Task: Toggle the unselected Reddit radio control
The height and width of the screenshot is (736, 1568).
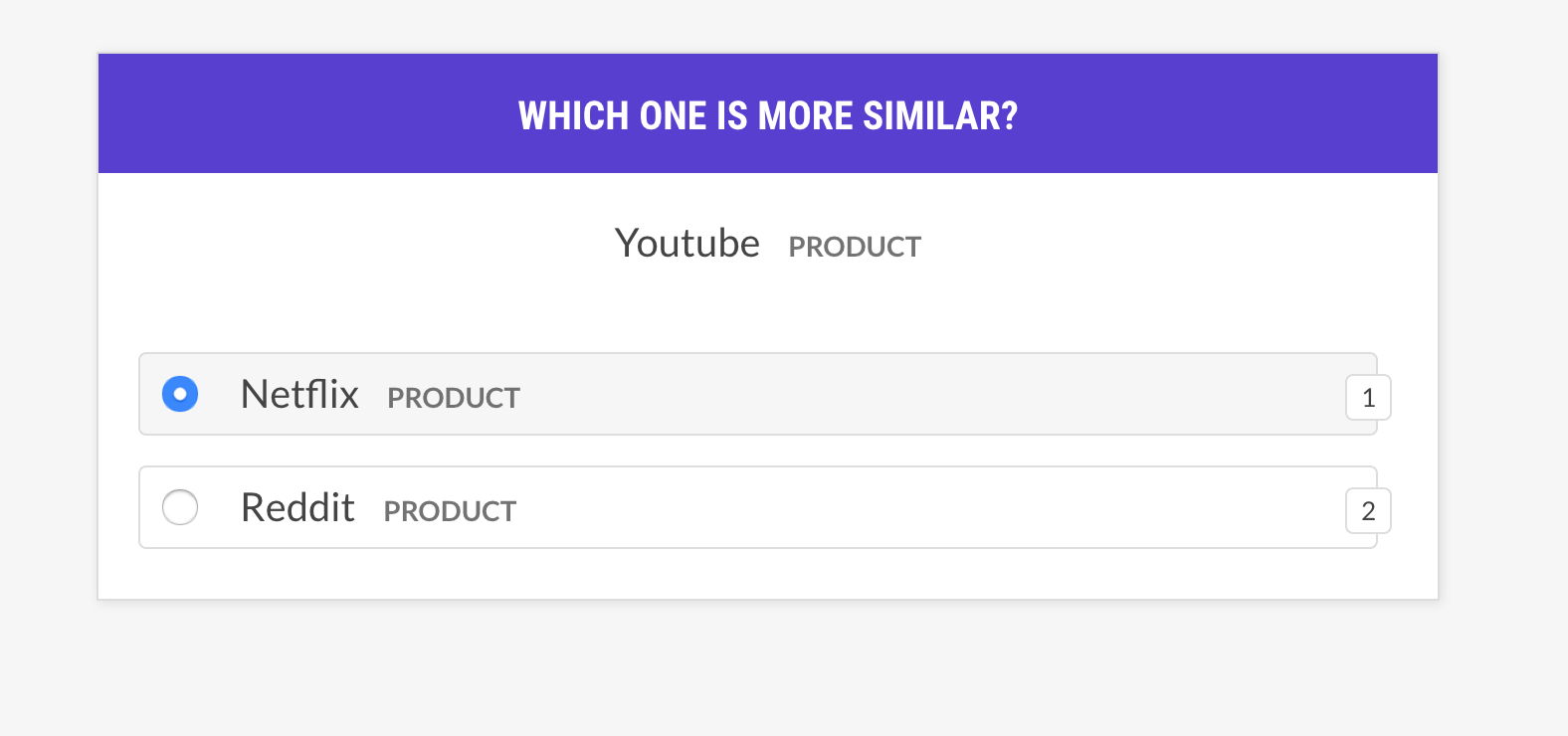Action: [x=180, y=507]
